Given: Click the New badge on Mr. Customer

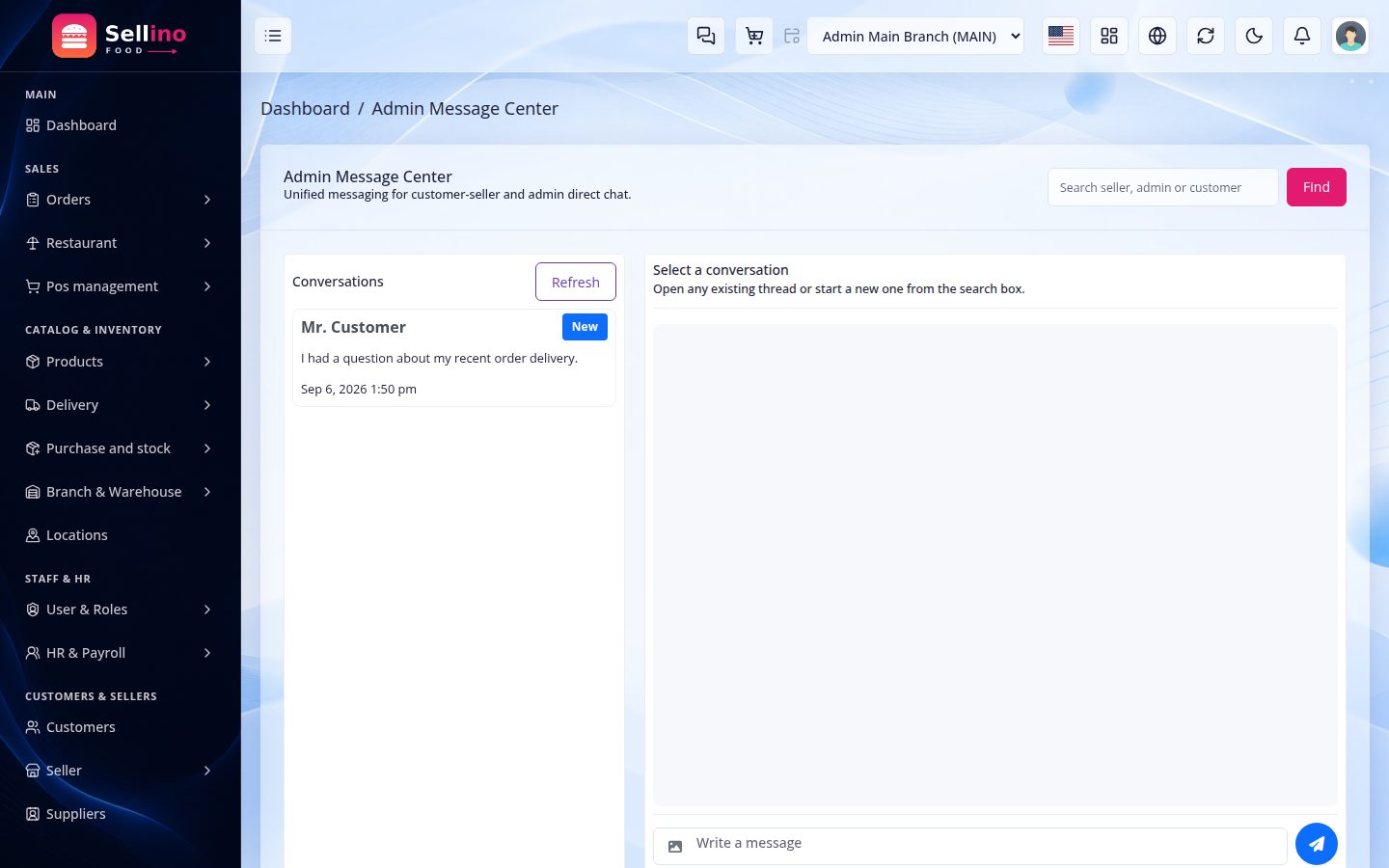Looking at the screenshot, I should pos(585,327).
